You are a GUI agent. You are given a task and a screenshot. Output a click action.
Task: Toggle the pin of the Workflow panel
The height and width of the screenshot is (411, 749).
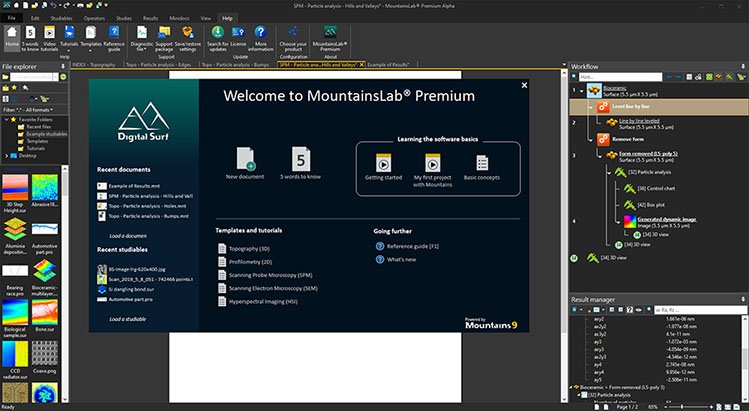pos(743,66)
